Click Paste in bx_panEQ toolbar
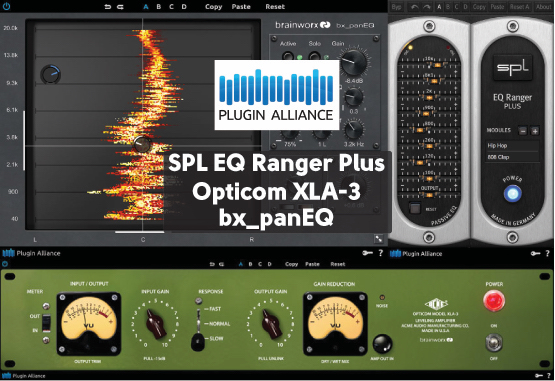Image resolution: width=555 pixels, height=381 pixels. 241,7
